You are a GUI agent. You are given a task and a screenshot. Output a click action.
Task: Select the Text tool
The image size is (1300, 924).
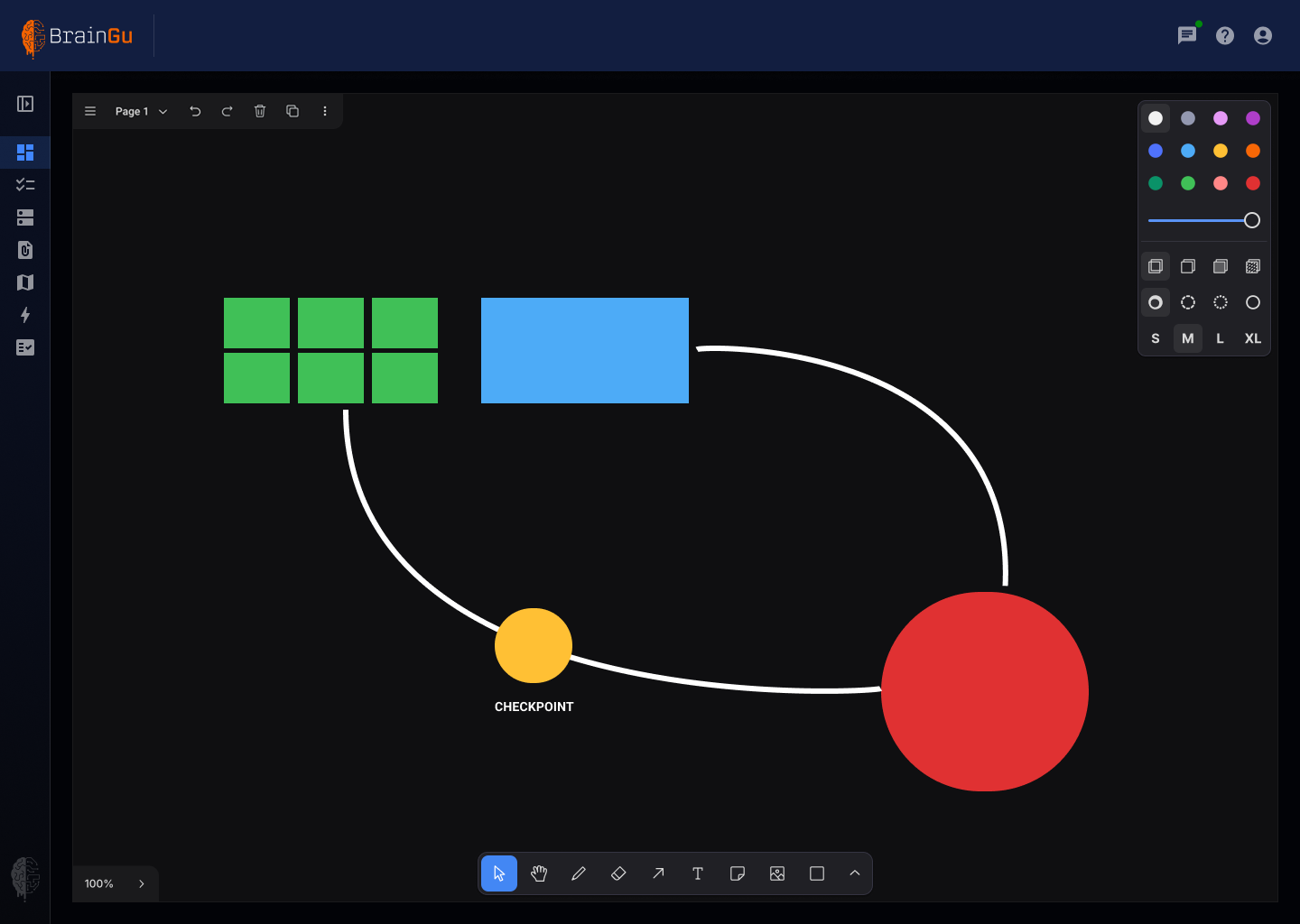[698, 873]
